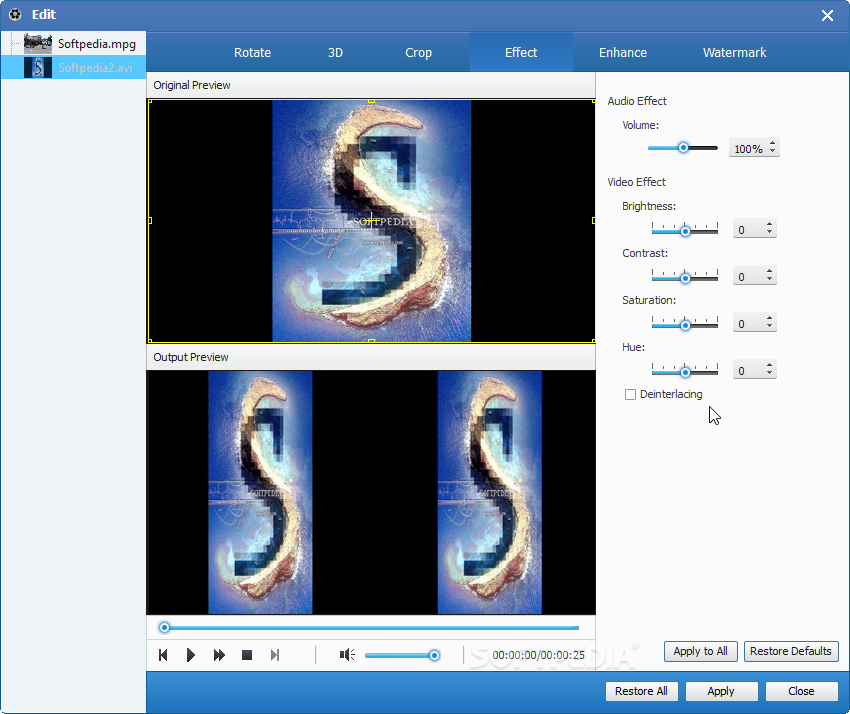Screen dimensions: 850x714
Task: Open the Enhance tab
Action: pos(622,53)
